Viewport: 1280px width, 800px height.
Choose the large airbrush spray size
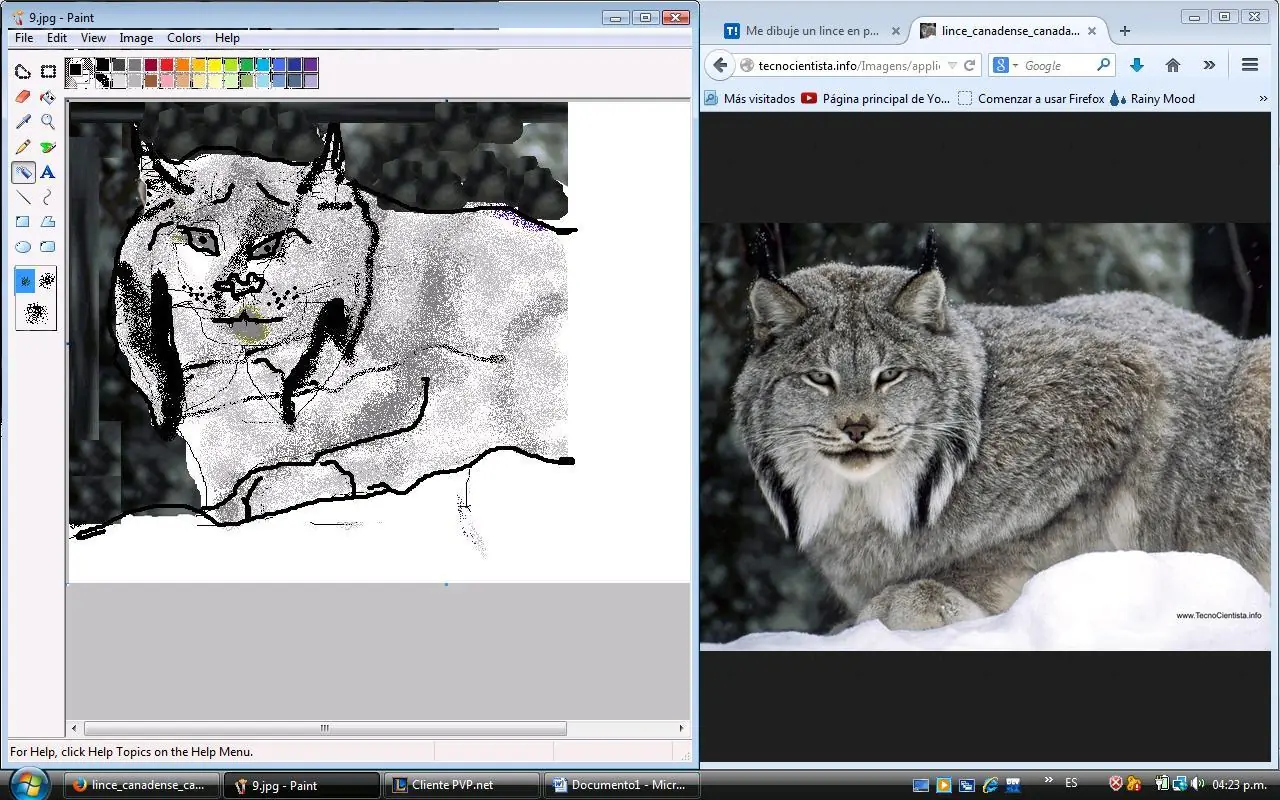point(36,314)
